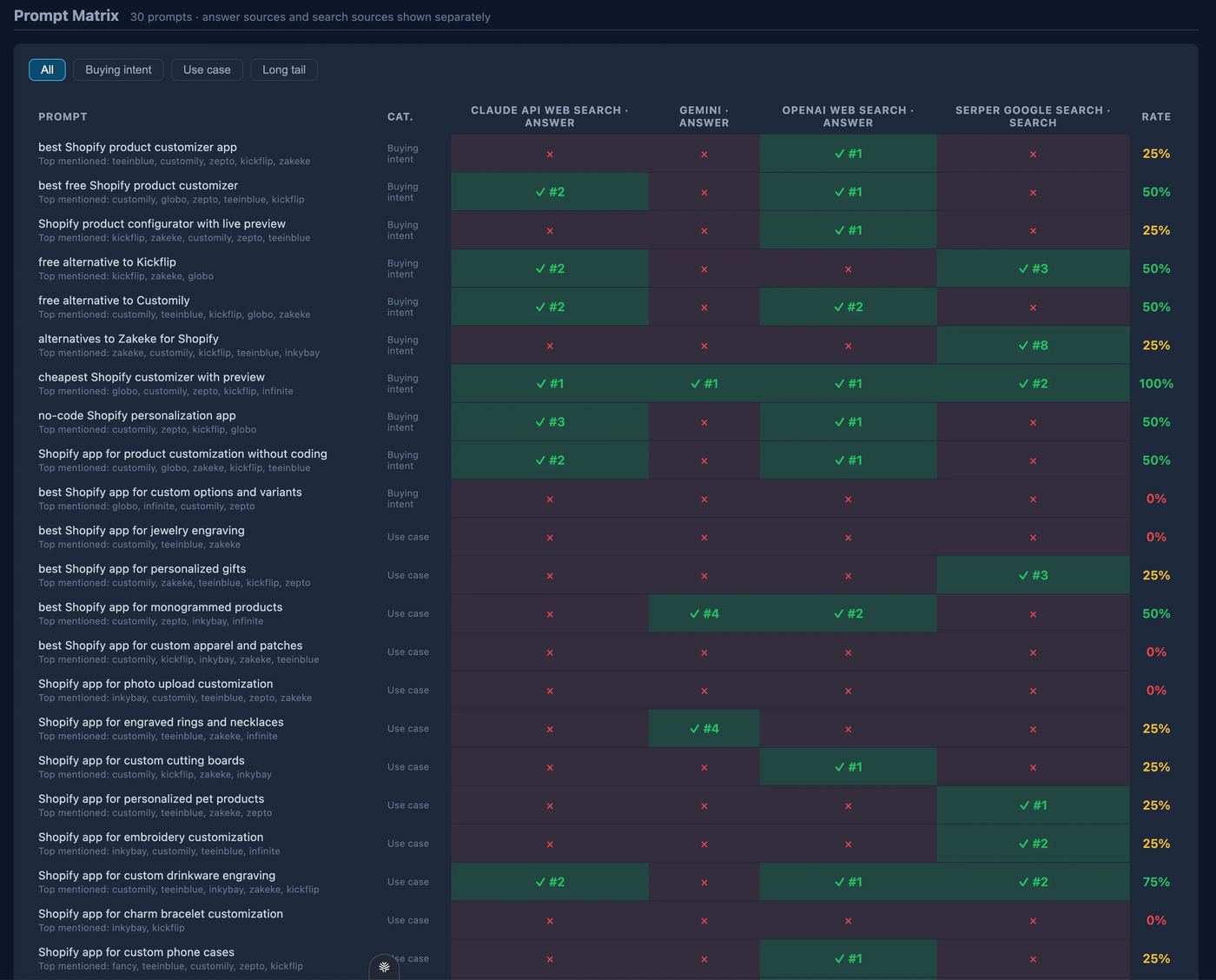Viewport: 1216px width, 980px height.
Task: Click the Prompt Matrix heading
Action: click(66, 16)
